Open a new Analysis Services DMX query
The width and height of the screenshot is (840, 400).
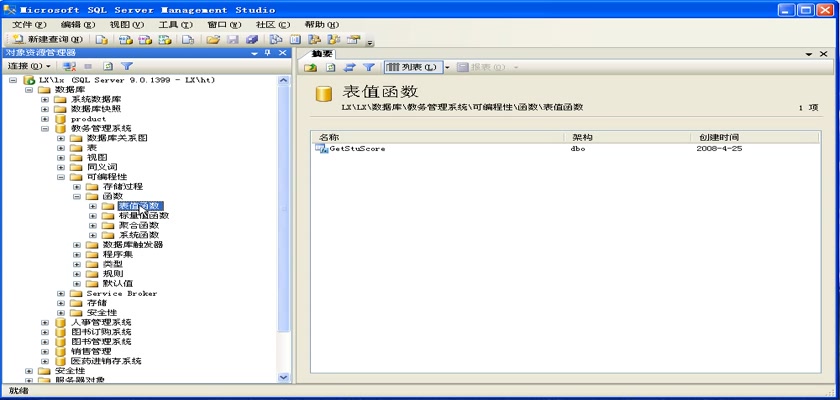pos(145,40)
